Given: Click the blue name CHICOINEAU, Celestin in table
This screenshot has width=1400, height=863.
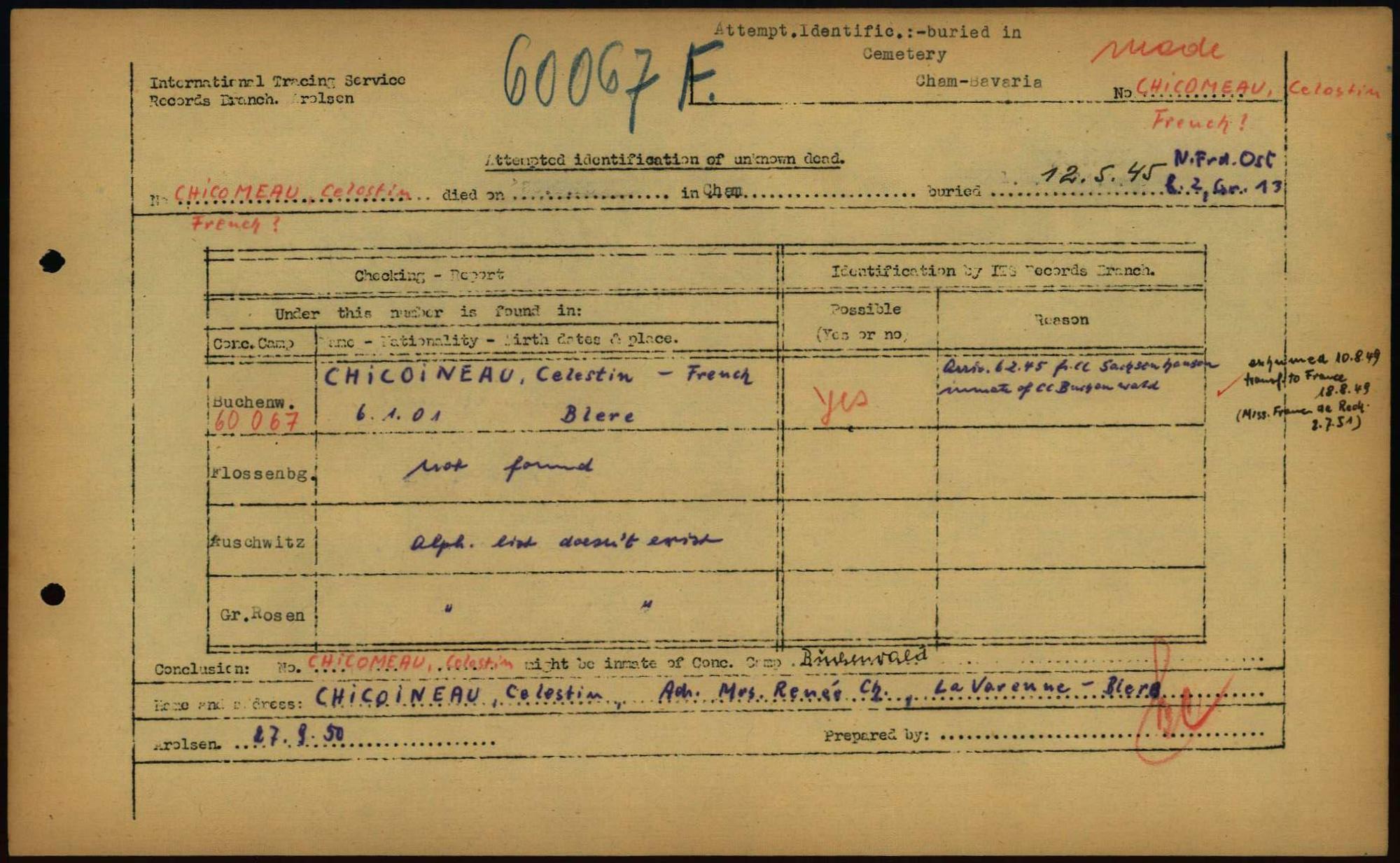Looking at the screenshot, I should click(477, 376).
